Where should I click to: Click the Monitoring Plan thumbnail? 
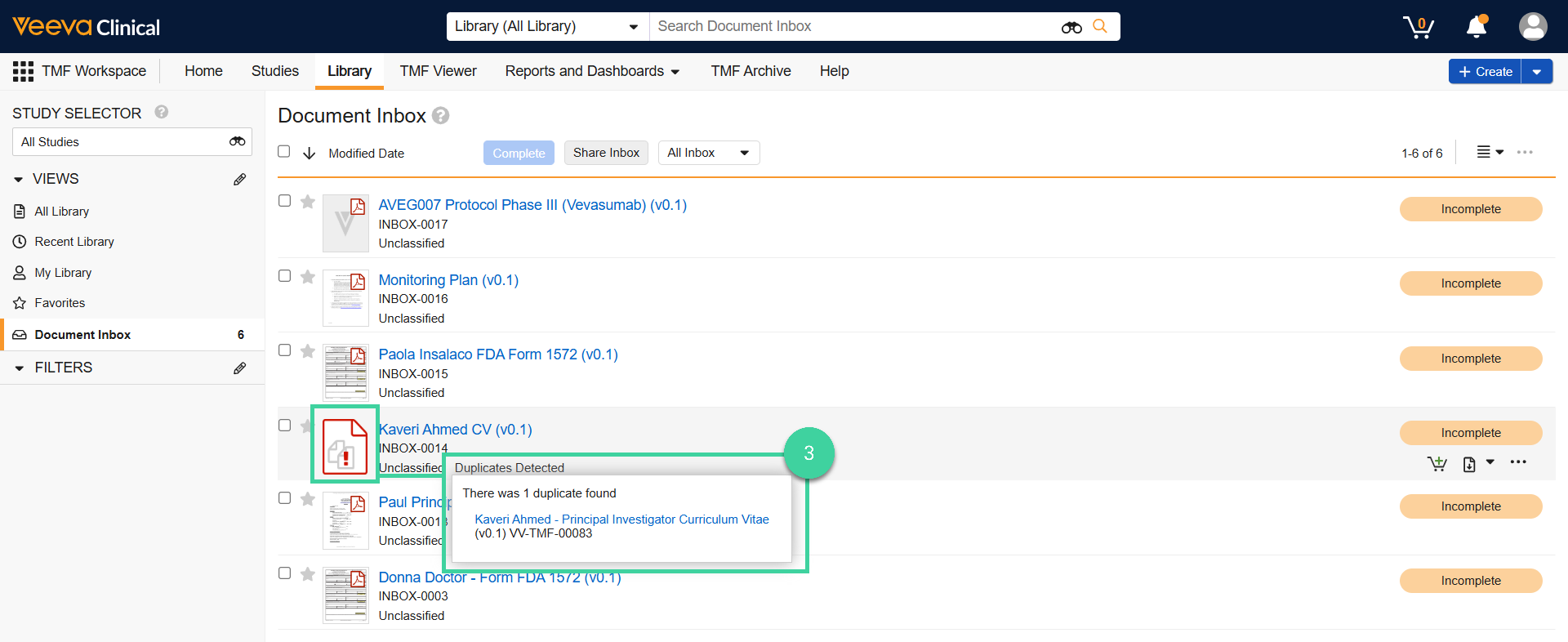click(345, 298)
